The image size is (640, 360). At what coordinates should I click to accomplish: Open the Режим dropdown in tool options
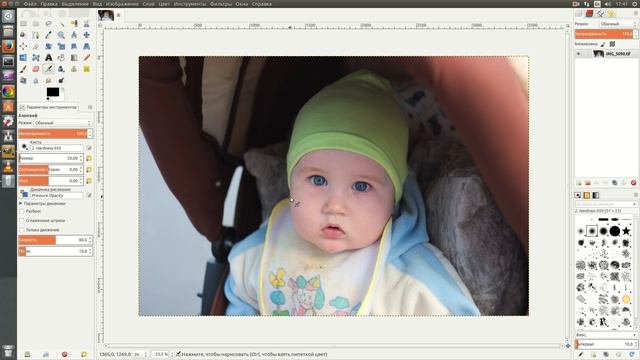click(62, 123)
